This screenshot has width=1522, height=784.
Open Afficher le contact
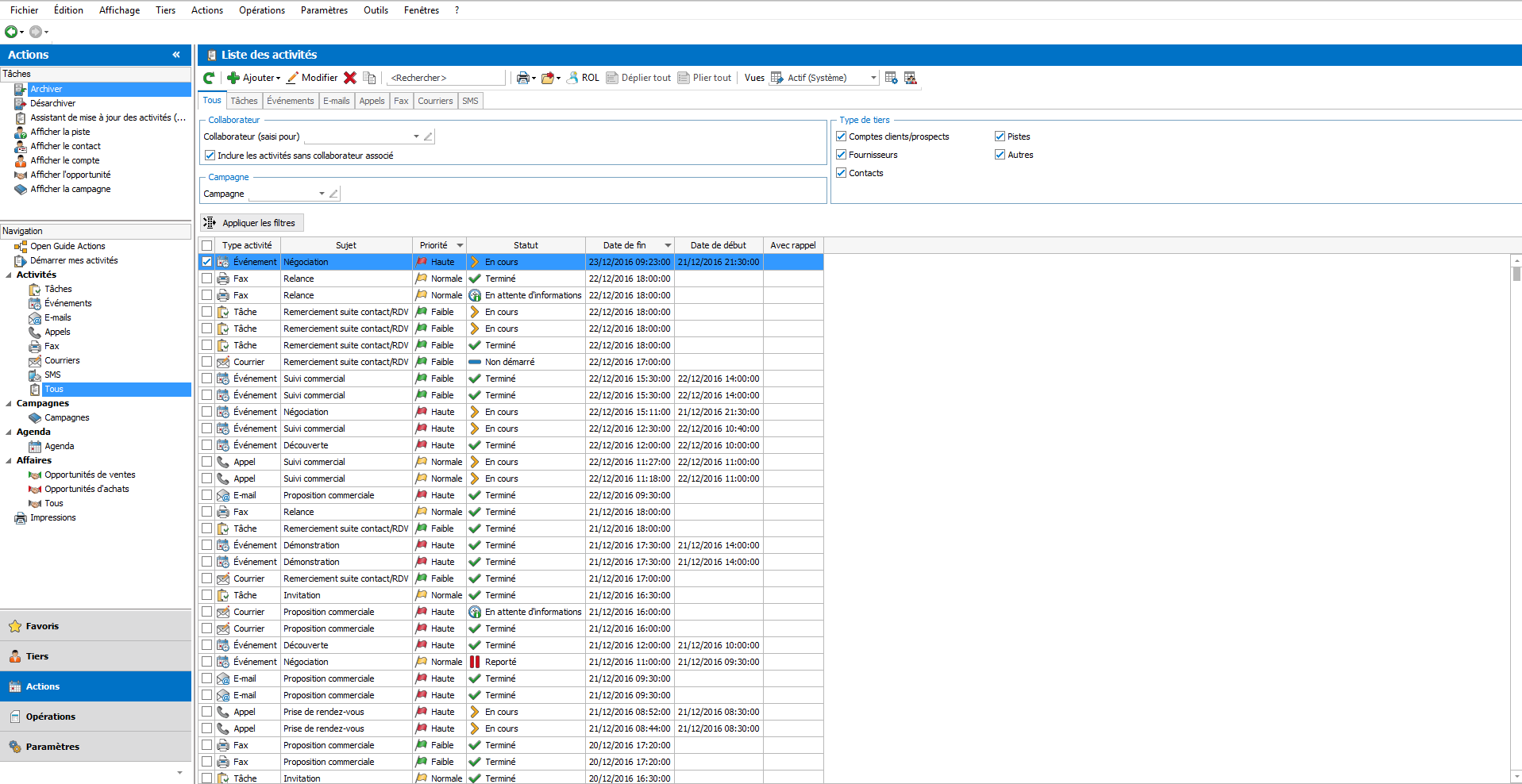click(66, 146)
